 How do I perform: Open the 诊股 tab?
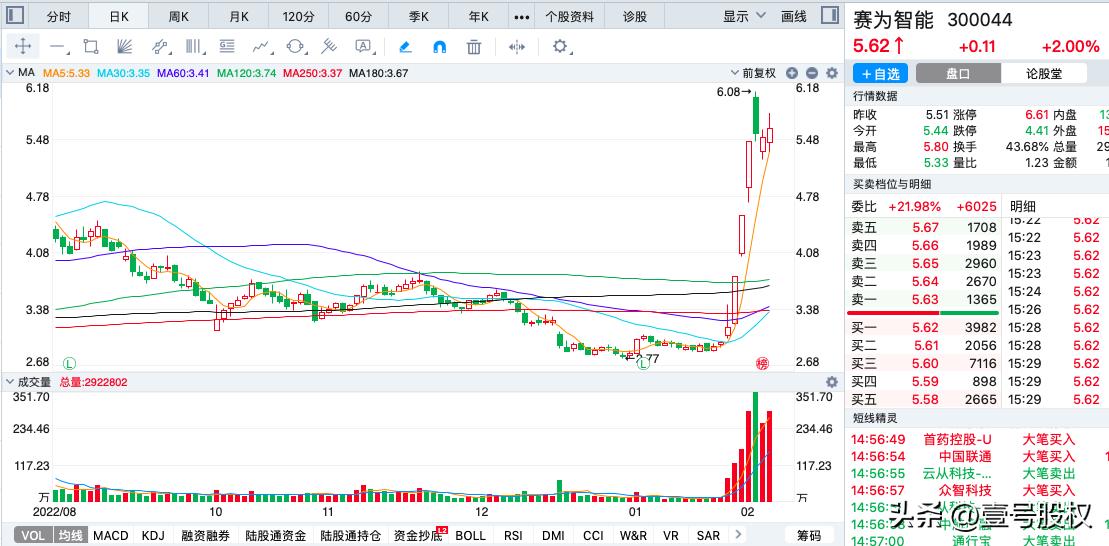coord(635,16)
